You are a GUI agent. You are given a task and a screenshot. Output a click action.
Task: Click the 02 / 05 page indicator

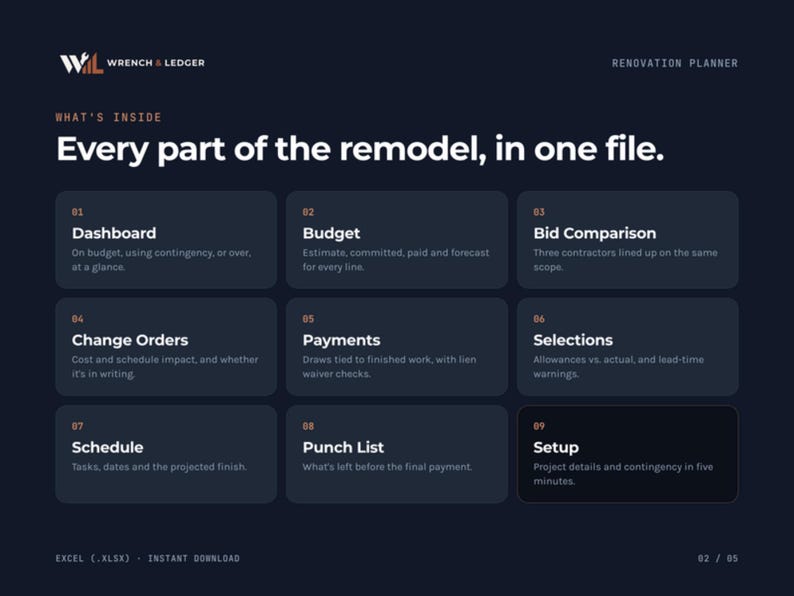pos(718,559)
